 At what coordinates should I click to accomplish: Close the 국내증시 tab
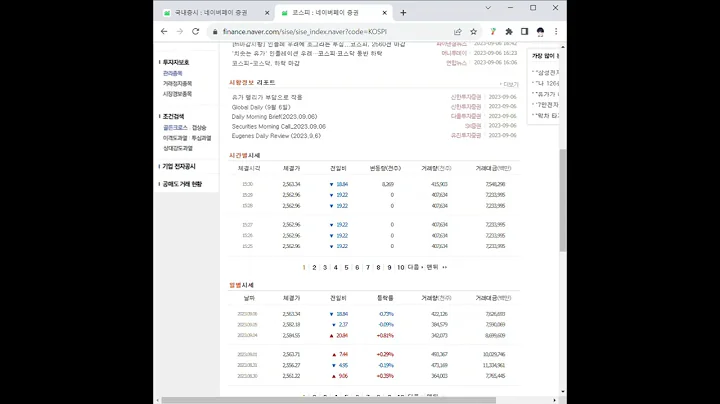(267, 13)
